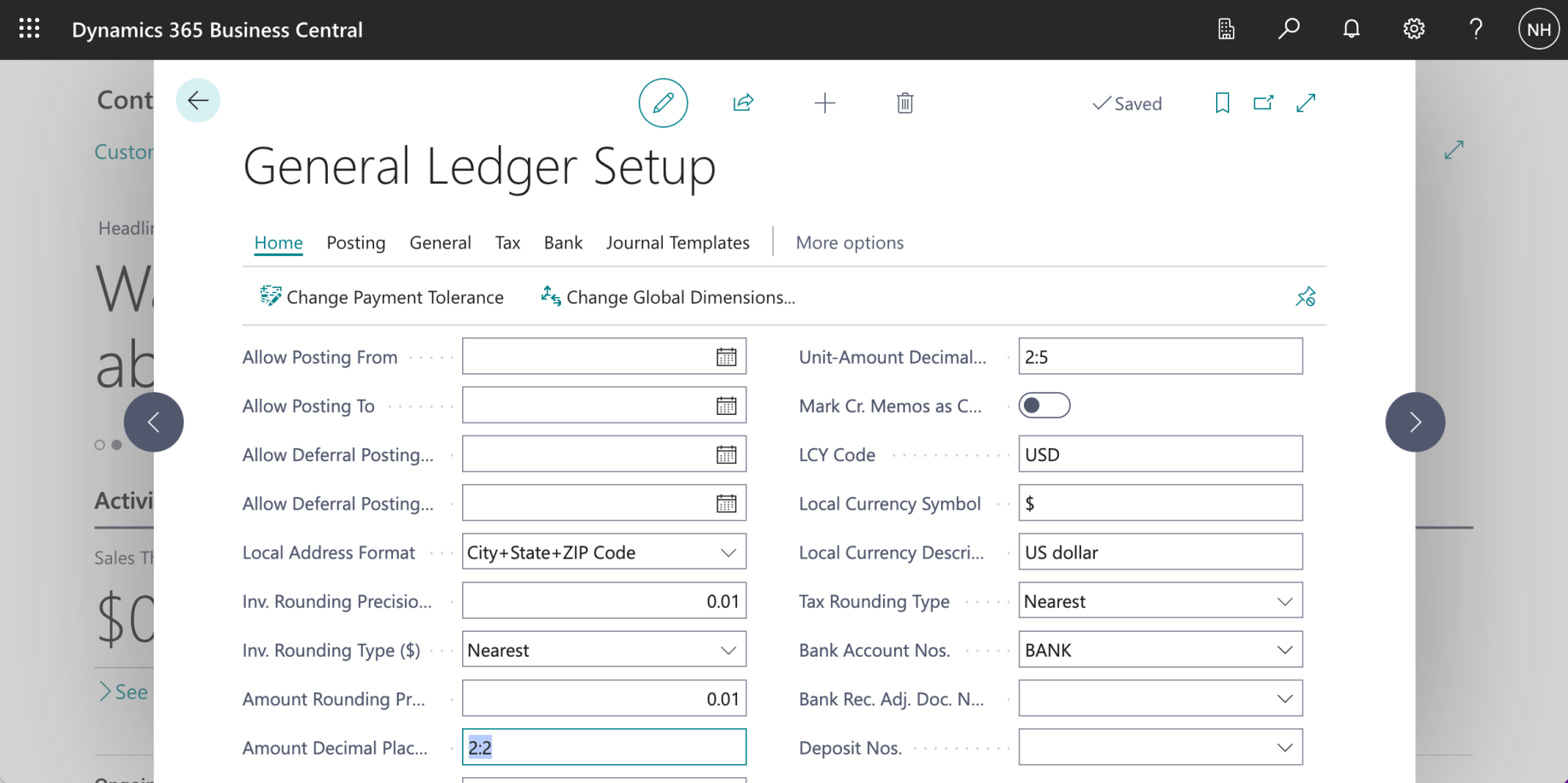Viewport: 1568px width, 783px height.
Task: Go to next record arrow
Action: point(1415,422)
